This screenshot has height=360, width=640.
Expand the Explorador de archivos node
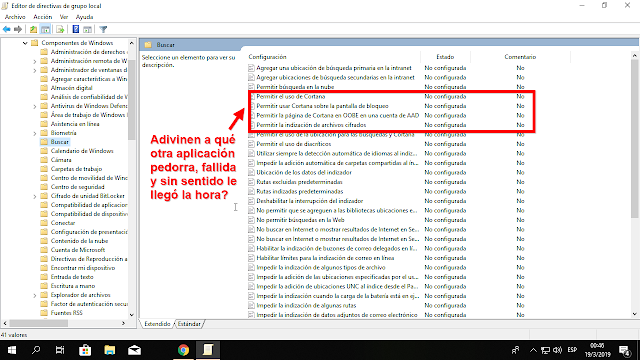click(x=34, y=295)
